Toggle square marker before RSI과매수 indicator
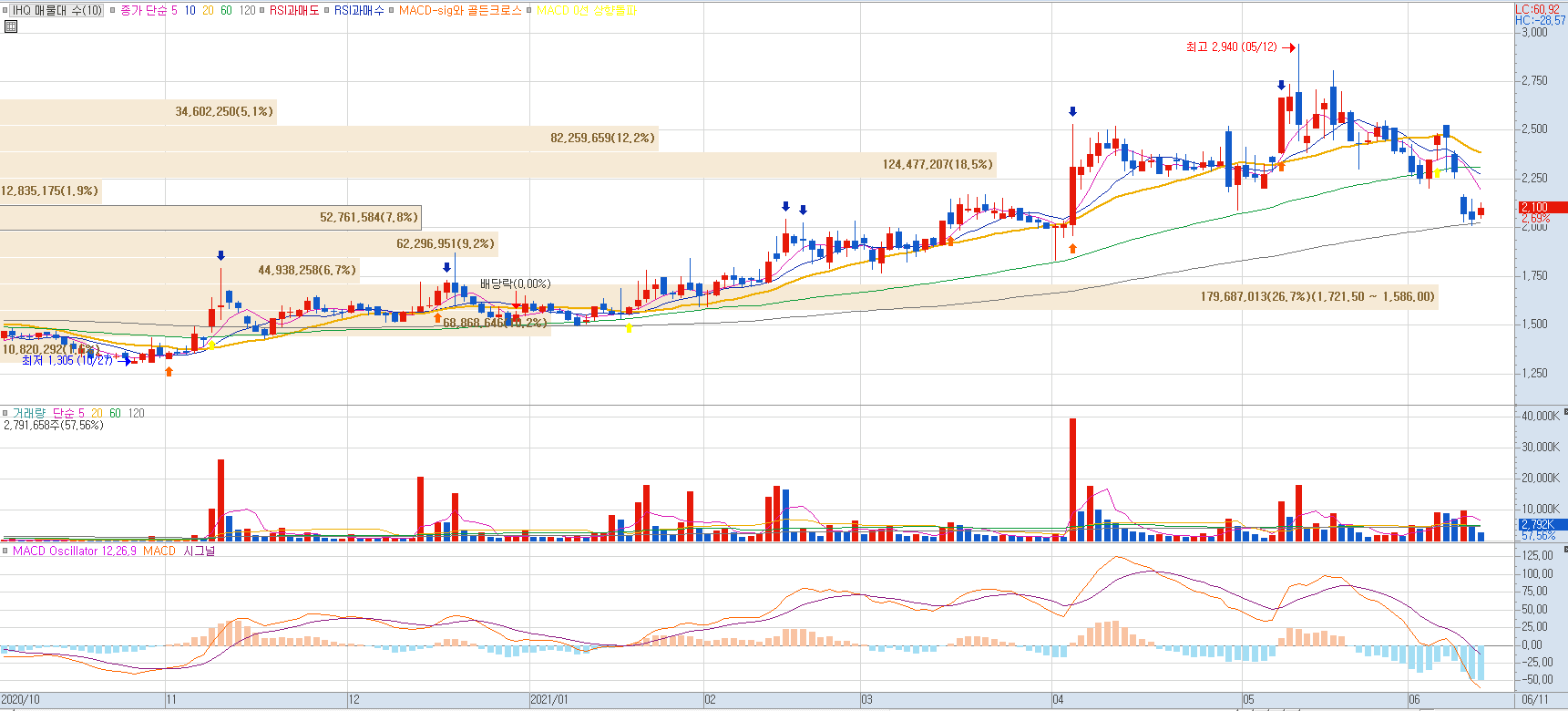This screenshot has height=711, width=1568. pos(326,11)
